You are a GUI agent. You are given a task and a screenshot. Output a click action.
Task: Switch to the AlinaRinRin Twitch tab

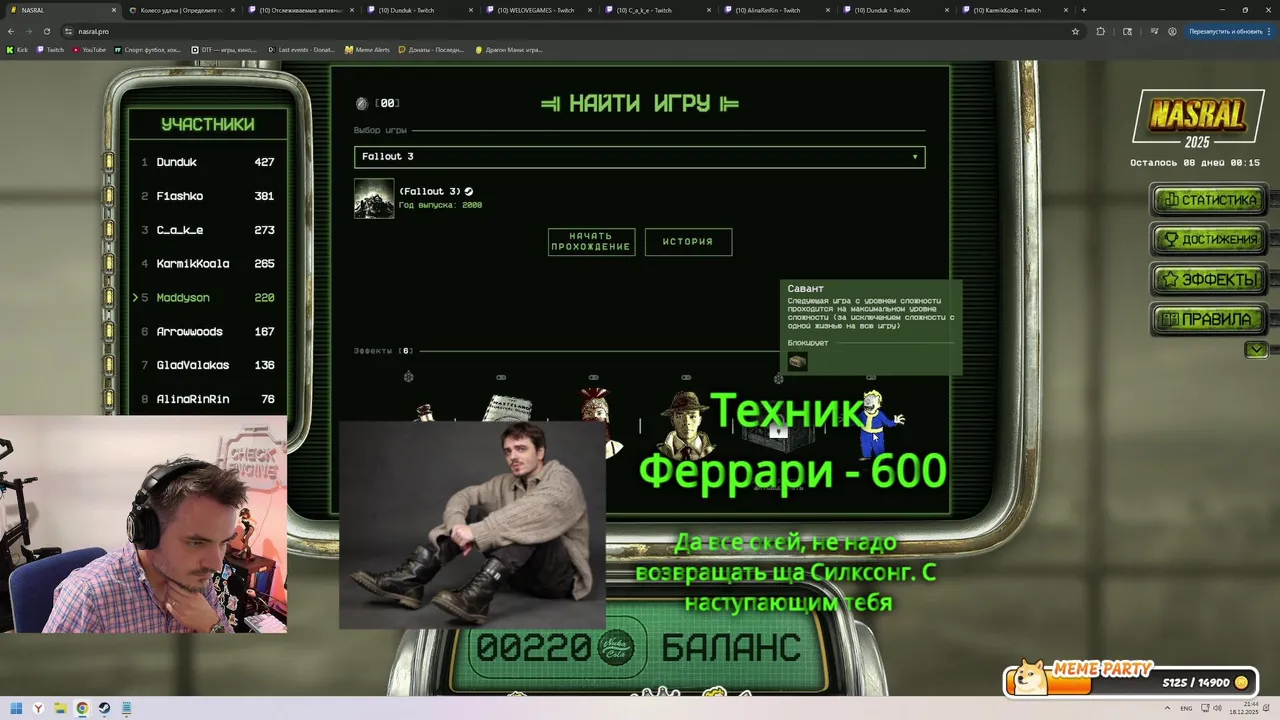click(x=776, y=10)
